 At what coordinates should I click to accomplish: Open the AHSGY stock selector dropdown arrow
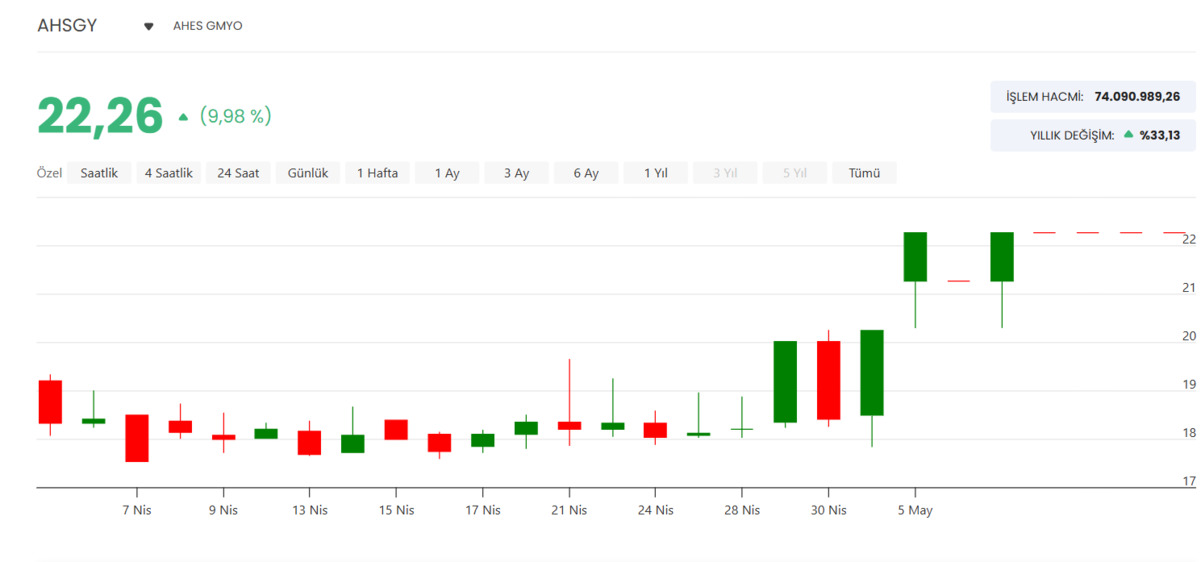[x=149, y=27]
